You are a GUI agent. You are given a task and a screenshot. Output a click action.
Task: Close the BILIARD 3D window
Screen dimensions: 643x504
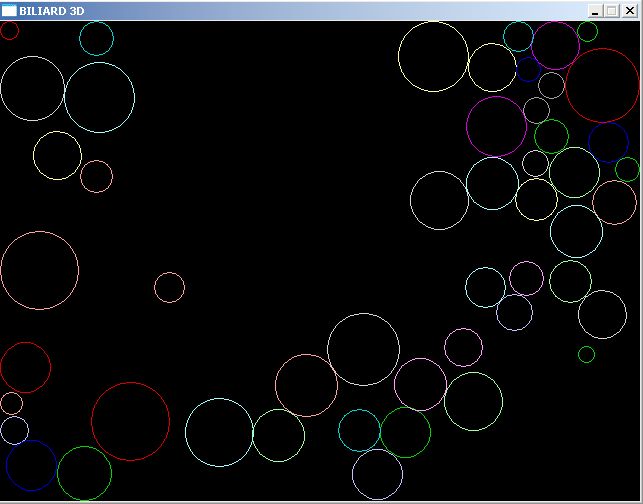tap(629, 11)
